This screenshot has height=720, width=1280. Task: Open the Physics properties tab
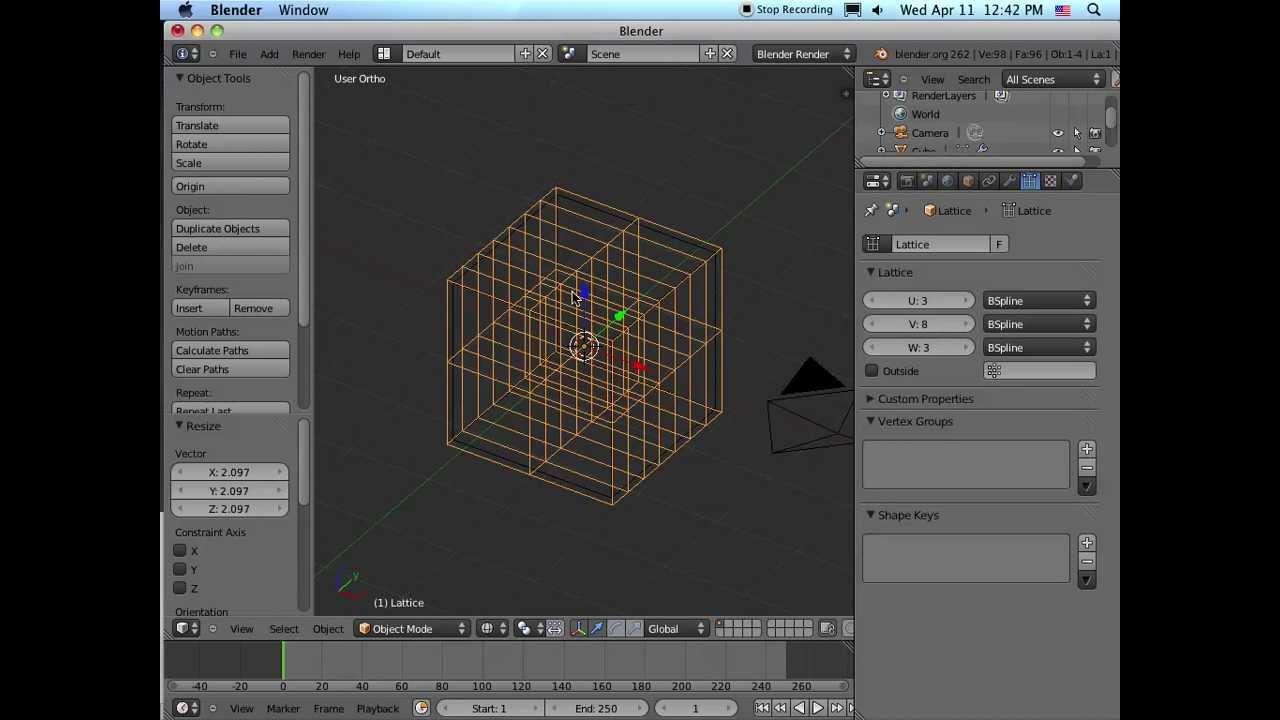tap(1071, 181)
